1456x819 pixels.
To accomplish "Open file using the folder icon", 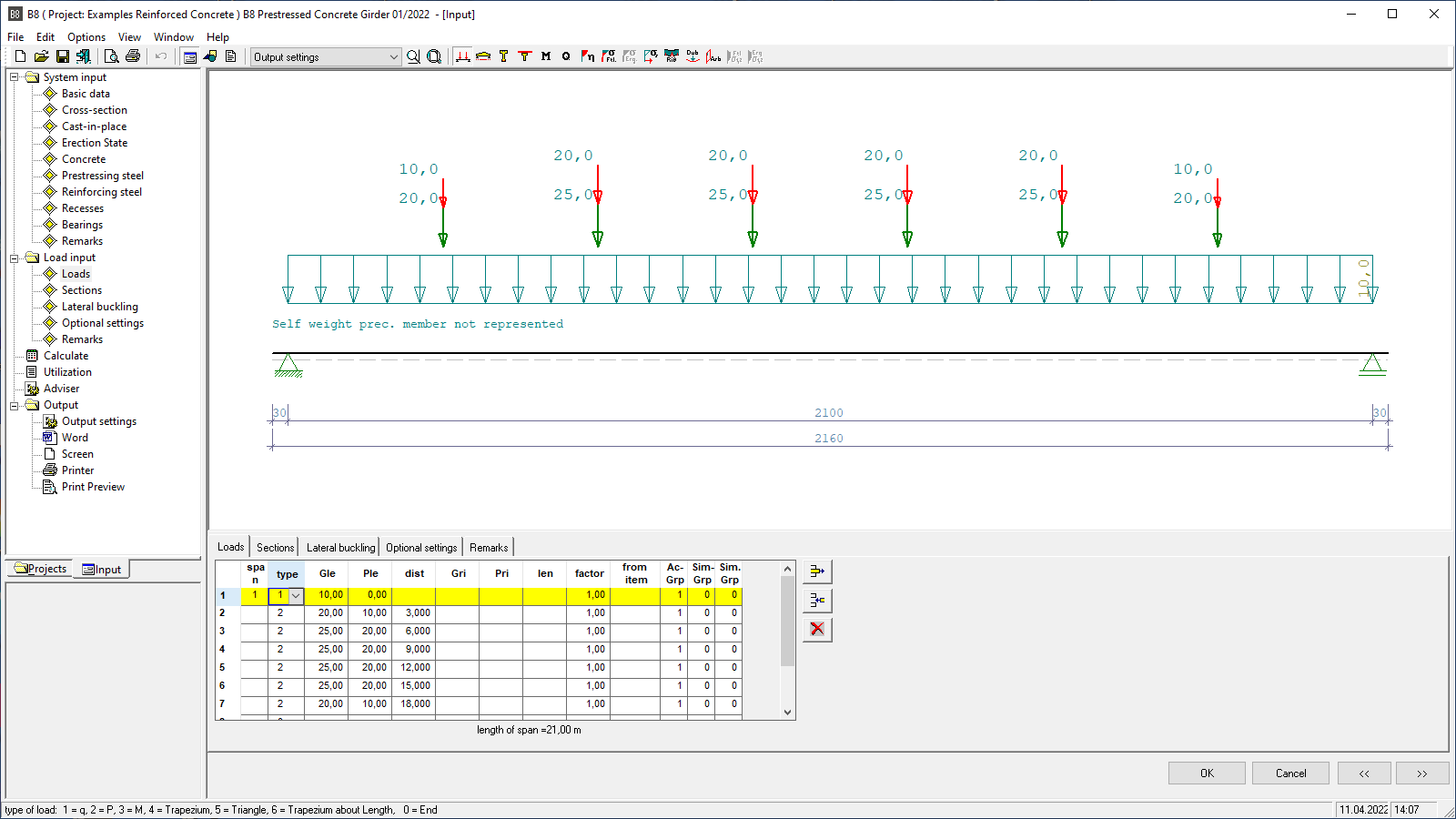I will pyautogui.click(x=41, y=56).
